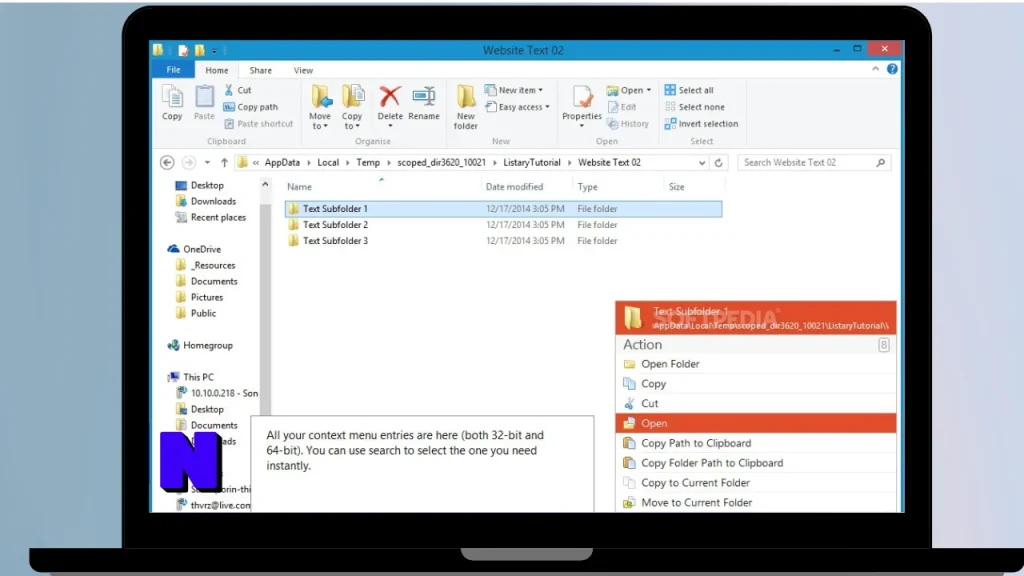Create a New folder

point(466,108)
